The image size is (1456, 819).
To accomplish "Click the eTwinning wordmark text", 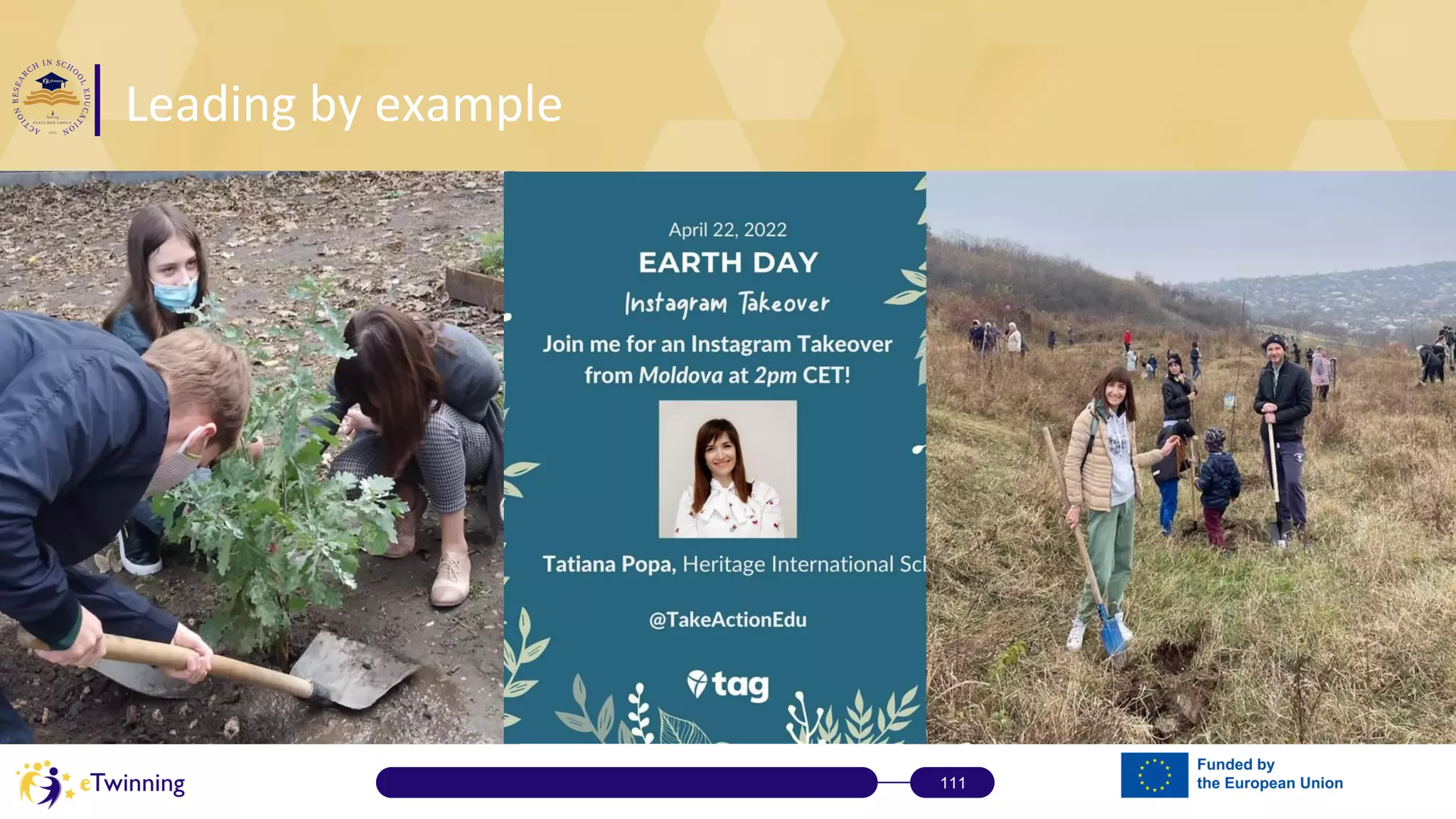I will coord(132,783).
